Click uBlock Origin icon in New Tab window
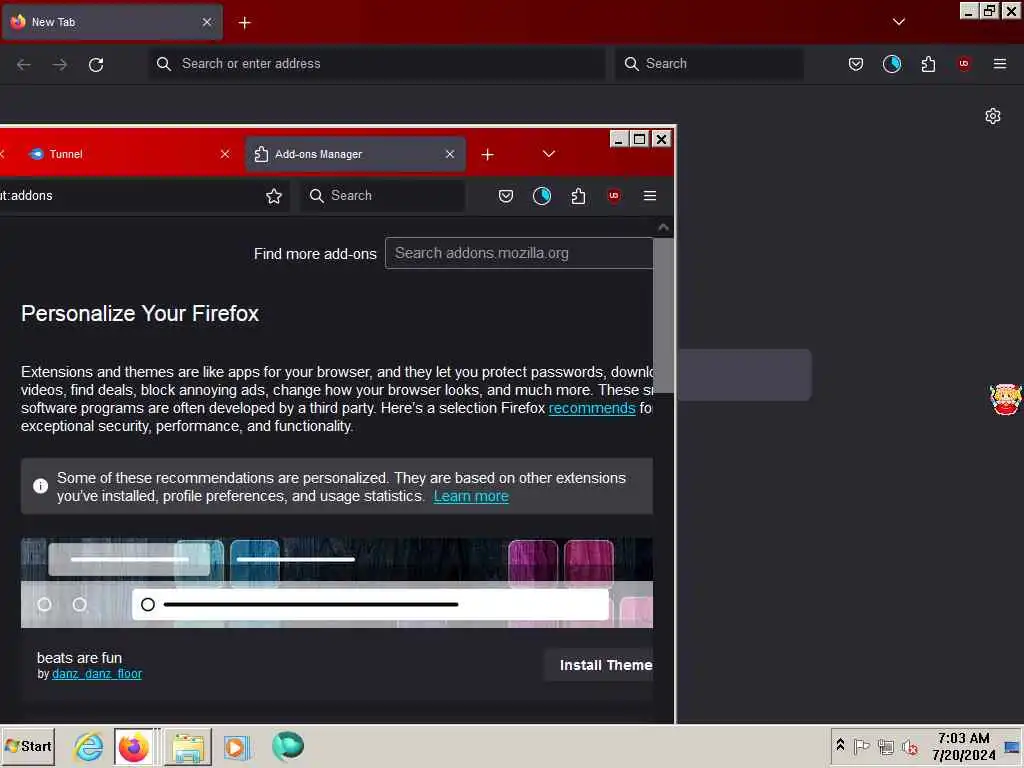 964,64
